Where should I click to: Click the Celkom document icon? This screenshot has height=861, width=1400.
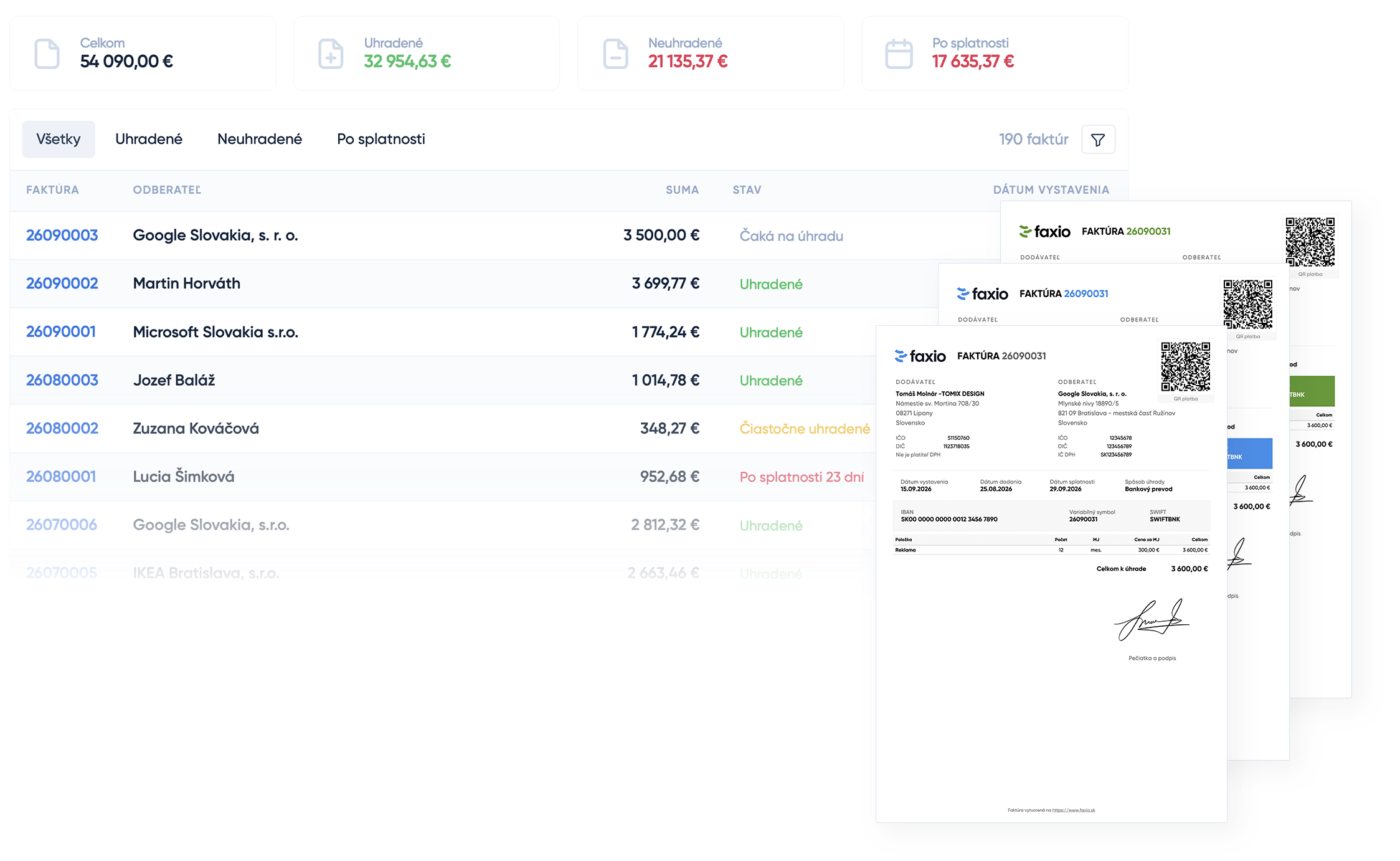47,54
